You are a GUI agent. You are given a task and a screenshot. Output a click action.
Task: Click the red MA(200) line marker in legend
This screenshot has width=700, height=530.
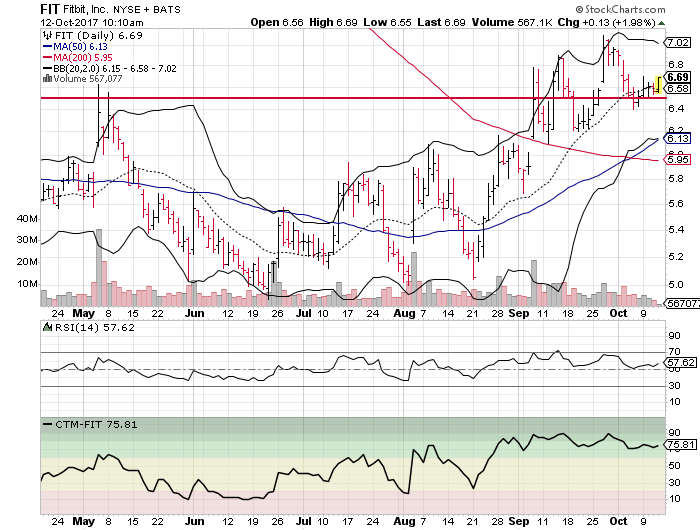pos(47,58)
